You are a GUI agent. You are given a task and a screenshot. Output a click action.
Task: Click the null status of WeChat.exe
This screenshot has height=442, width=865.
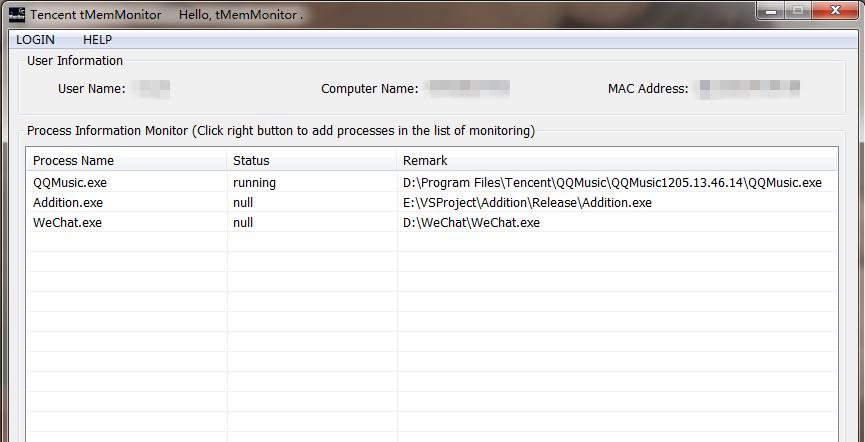[x=243, y=222]
